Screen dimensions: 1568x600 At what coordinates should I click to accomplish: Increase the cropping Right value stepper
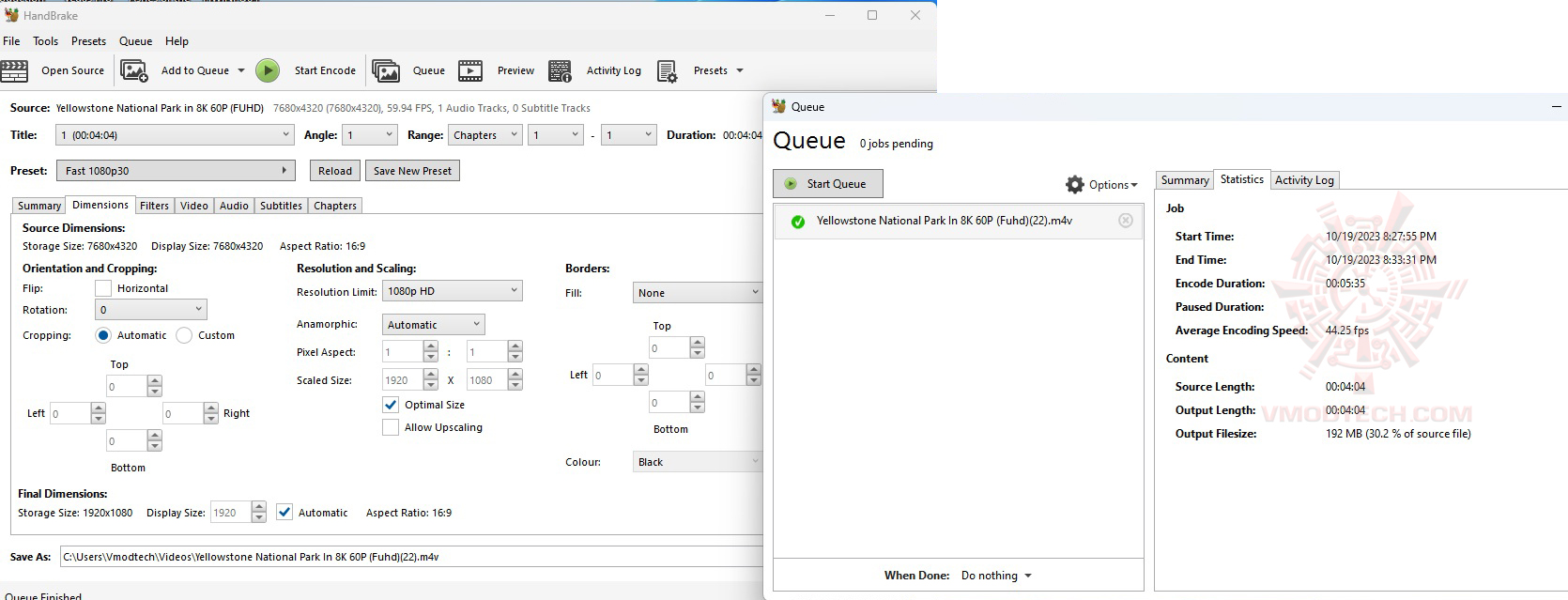tap(211, 408)
